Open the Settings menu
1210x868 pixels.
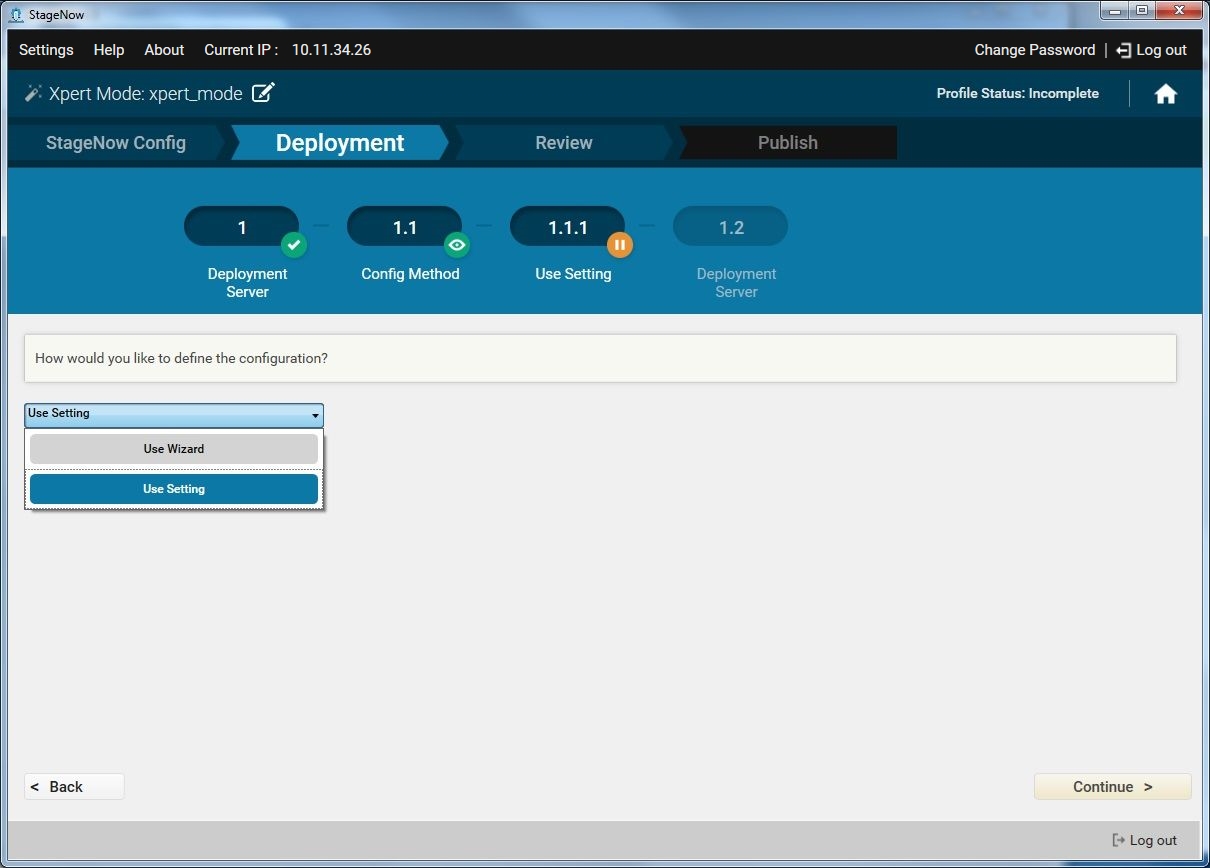point(46,50)
